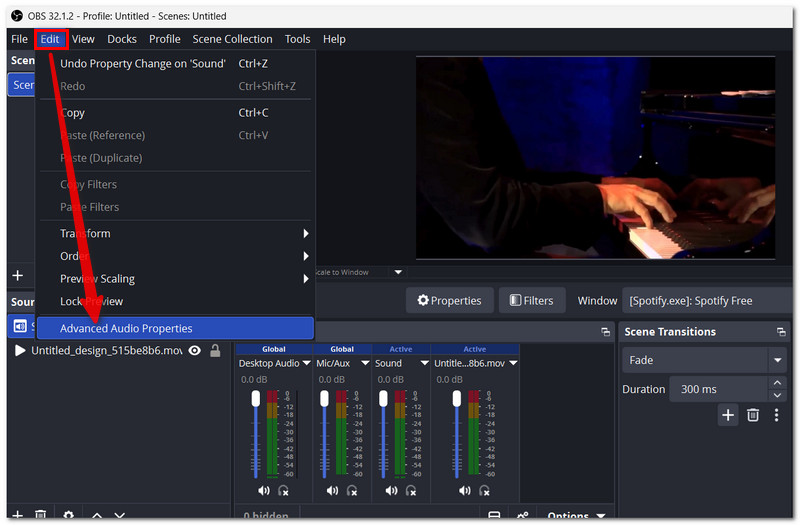Screen dimensions: 800x525
Task: Remove transition using the trash icon
Action: click(x=753, y=415)
